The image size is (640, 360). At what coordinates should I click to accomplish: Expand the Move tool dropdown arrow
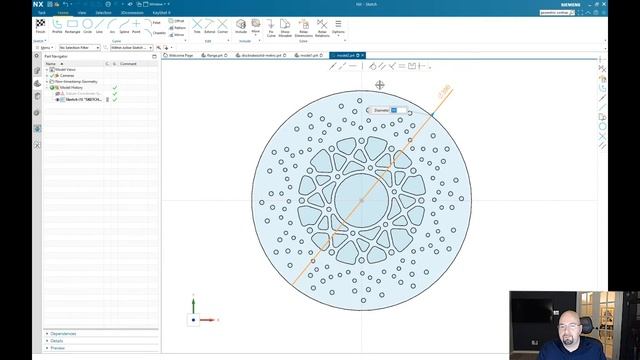(x=256, y=35)
